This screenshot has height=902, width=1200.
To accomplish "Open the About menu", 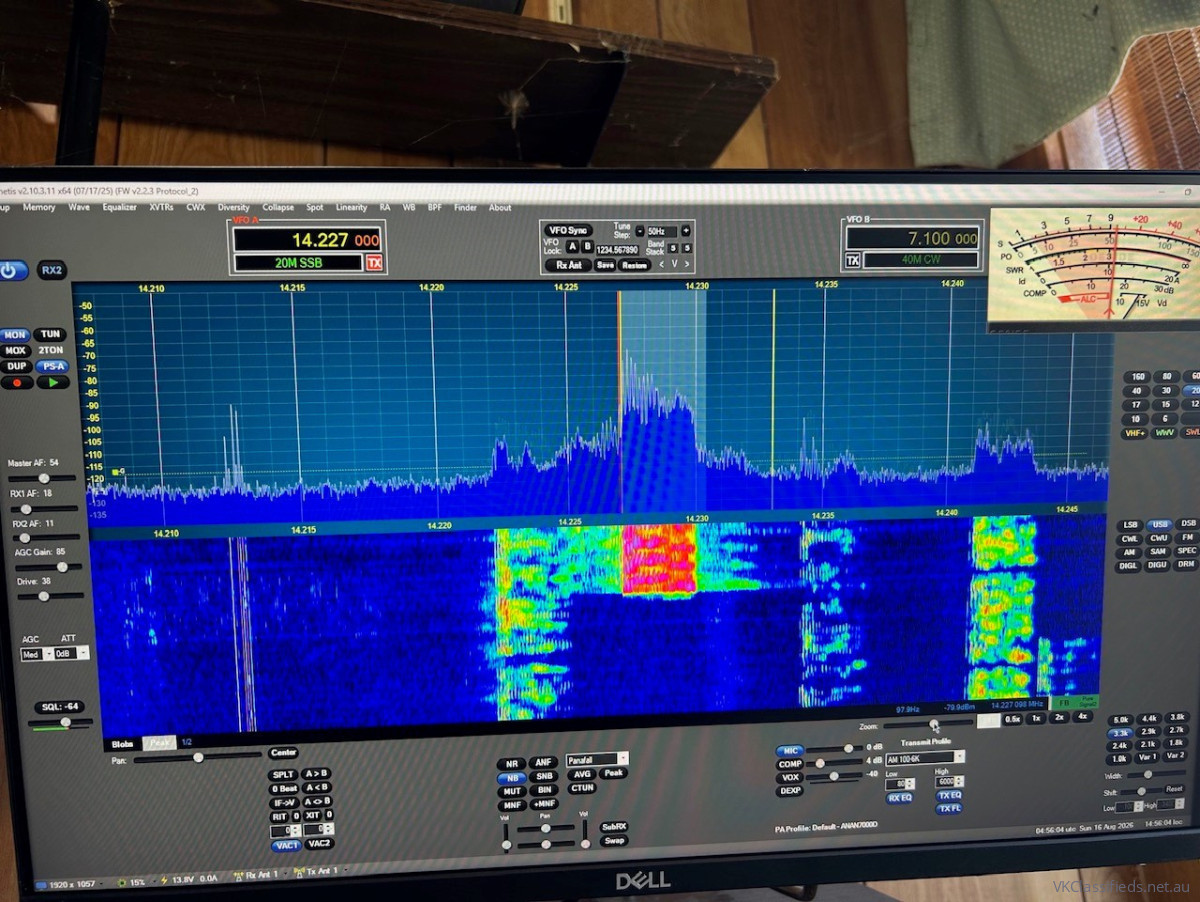I will (500, 207).
